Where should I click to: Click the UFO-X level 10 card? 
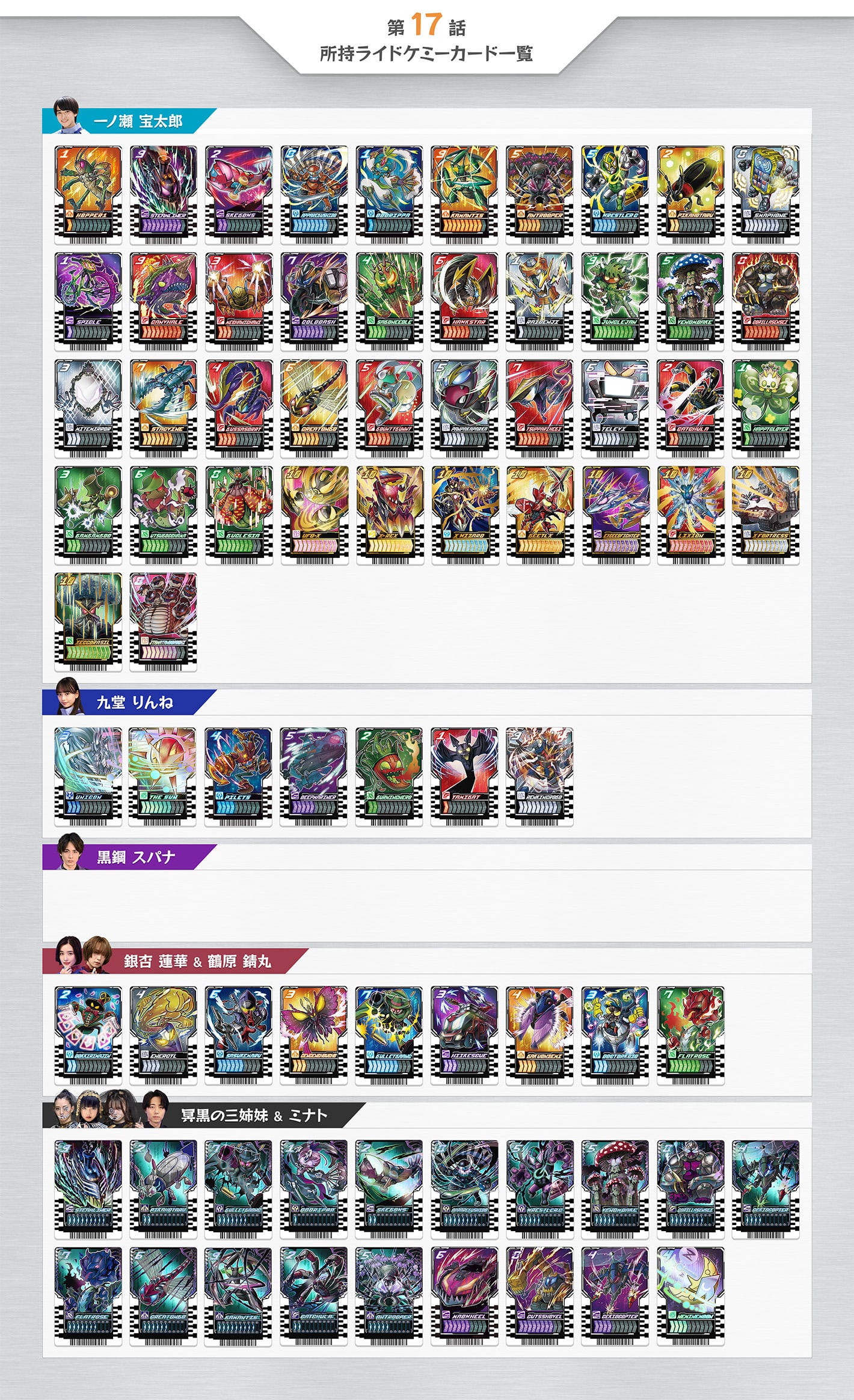(x=315, y=515)
